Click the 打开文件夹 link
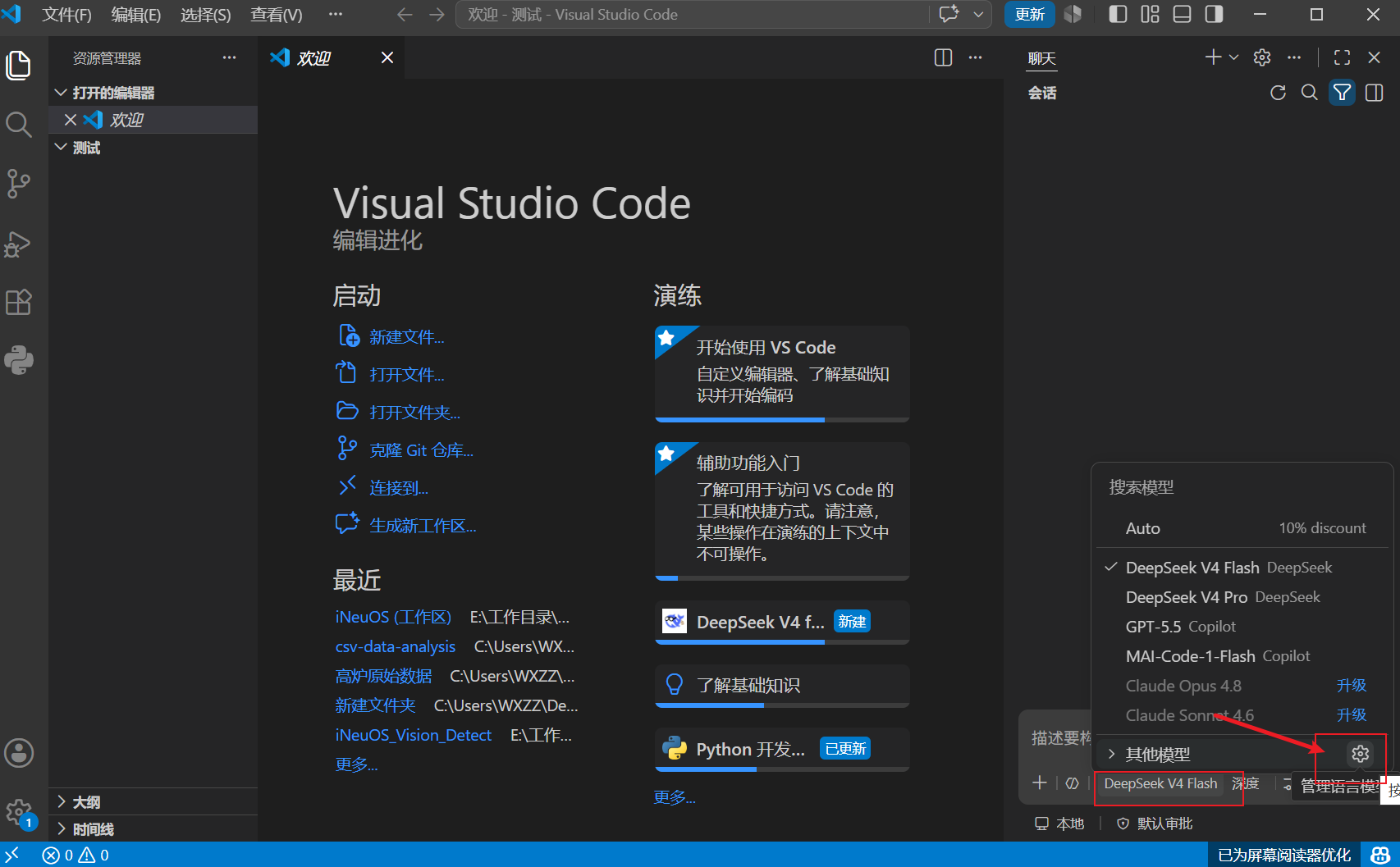Image resolution: width=1400 pixels, height=867 pixels. click(414, 413)
